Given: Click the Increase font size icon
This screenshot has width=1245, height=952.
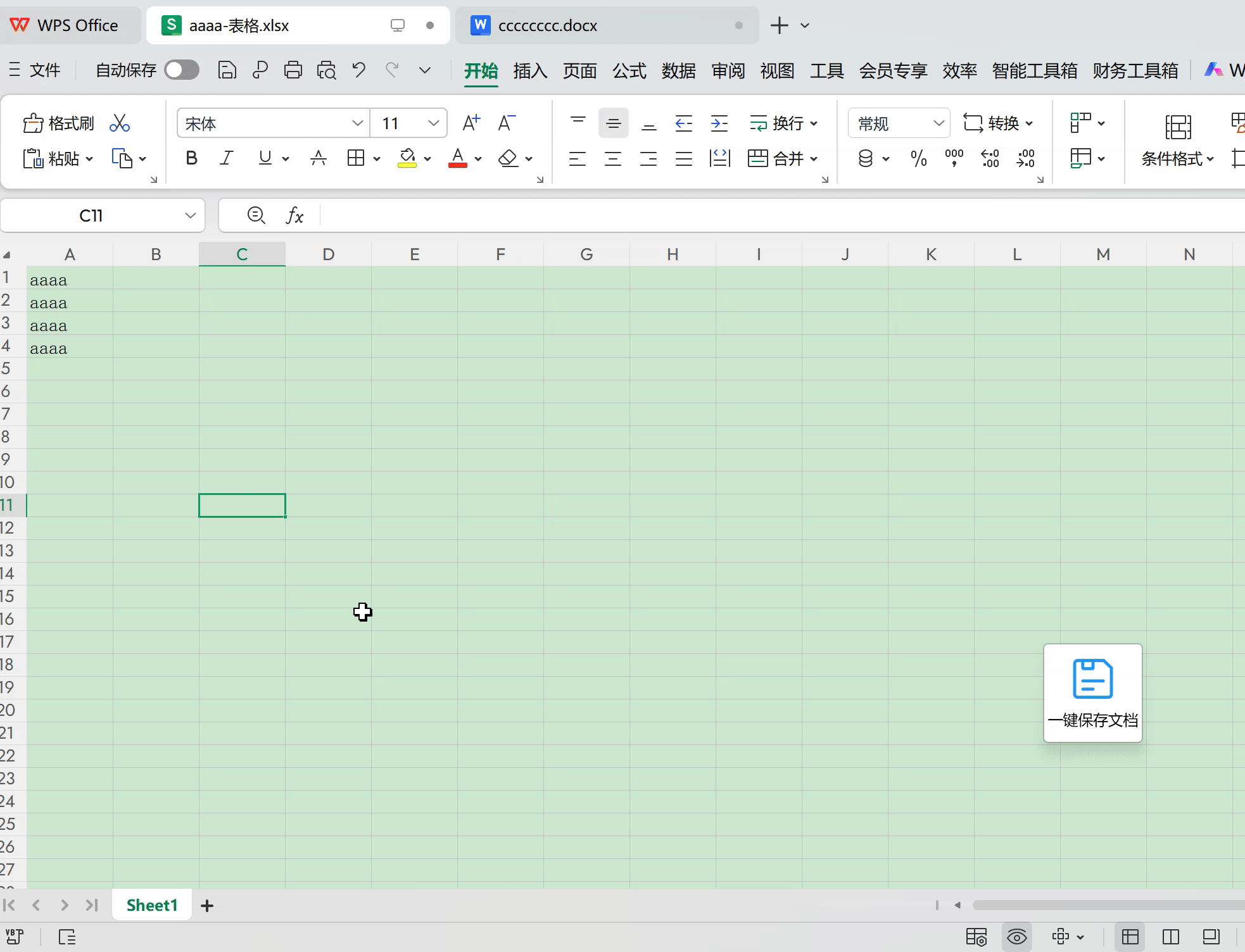Looking at the screenshot, I should [x=471, y=123].
